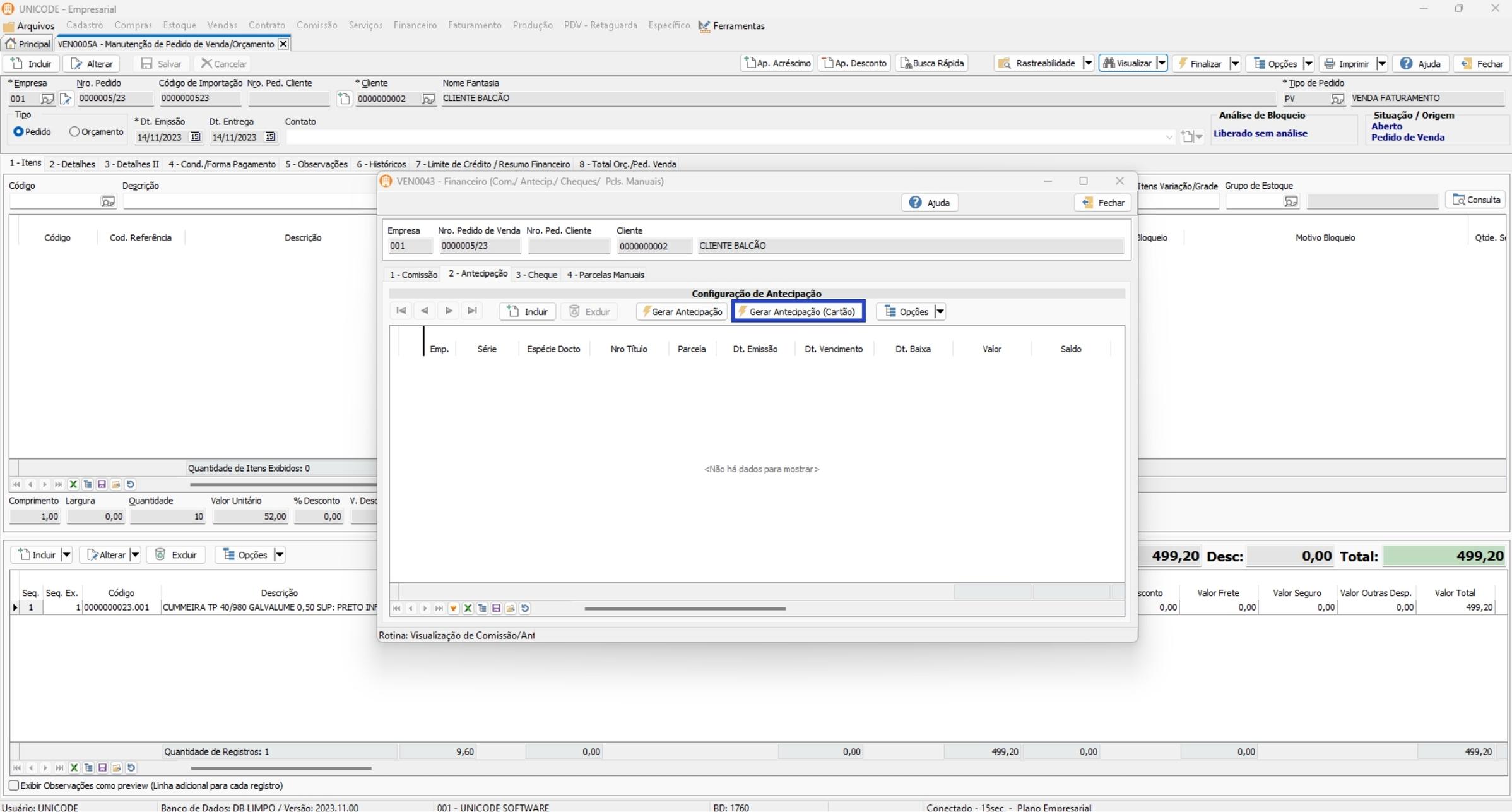This screenshot has height=812, width=1512.
Task: Click the new client icon beside Cliente
Action: 344,99
